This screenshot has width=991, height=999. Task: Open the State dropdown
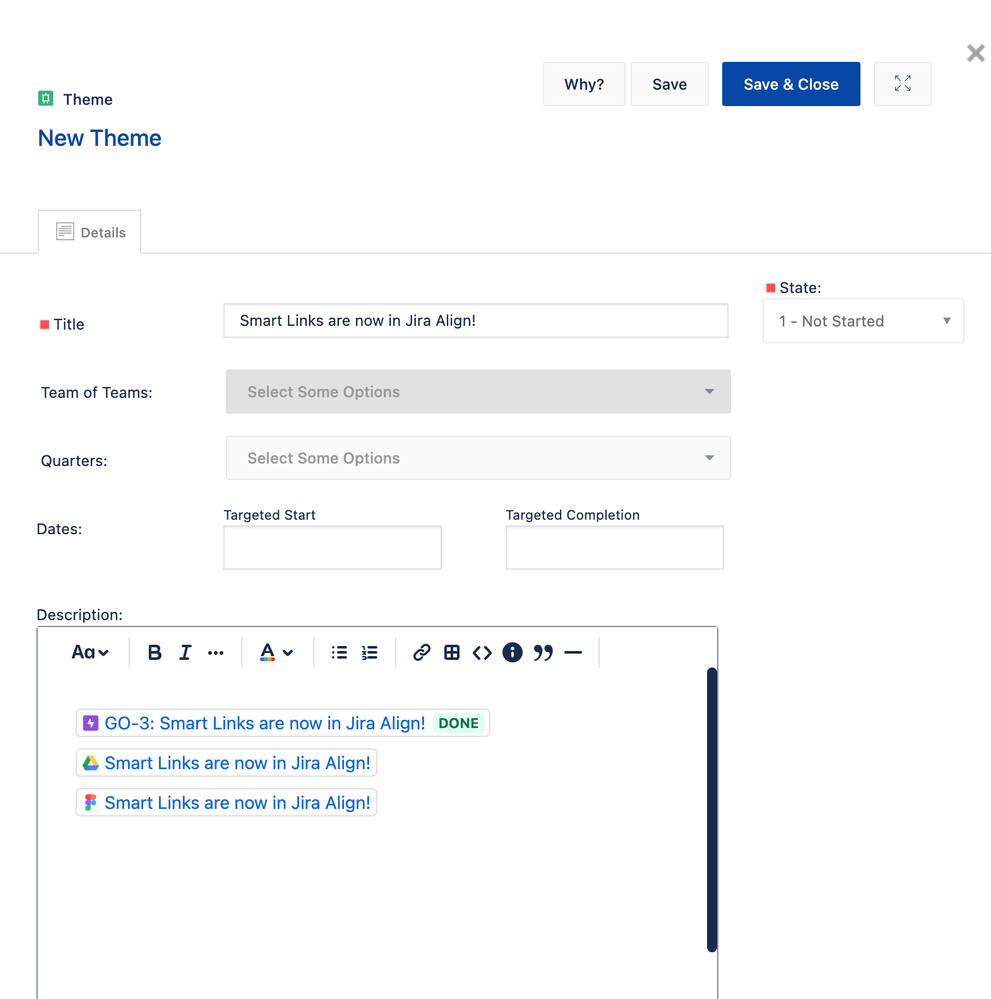(x=863, y=321)
